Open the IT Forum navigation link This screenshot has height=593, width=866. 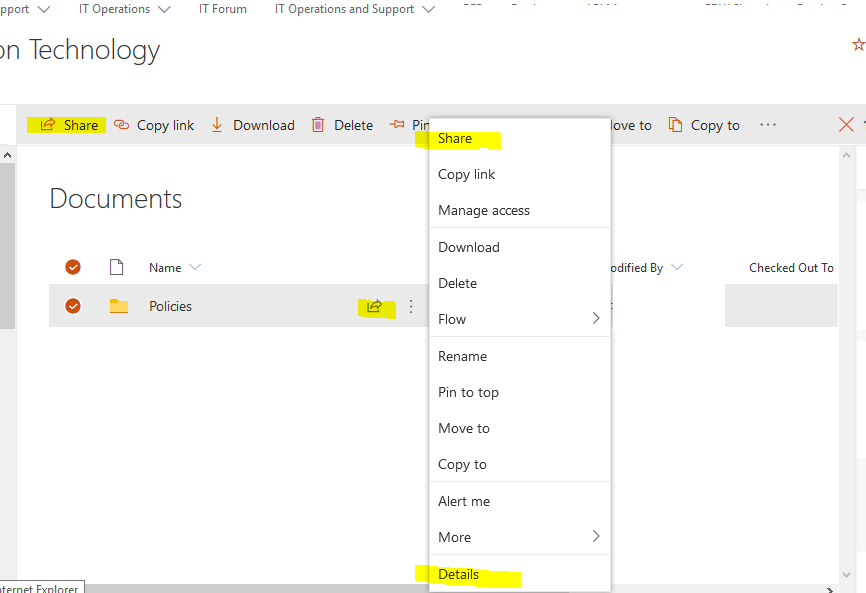(x=223, y=9)
